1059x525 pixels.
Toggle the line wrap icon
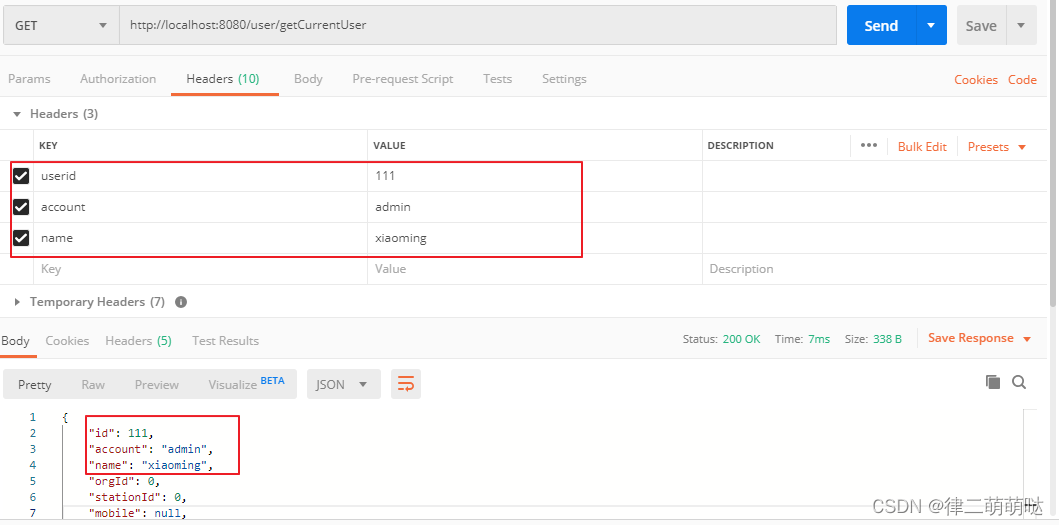(x=406, y=384)
